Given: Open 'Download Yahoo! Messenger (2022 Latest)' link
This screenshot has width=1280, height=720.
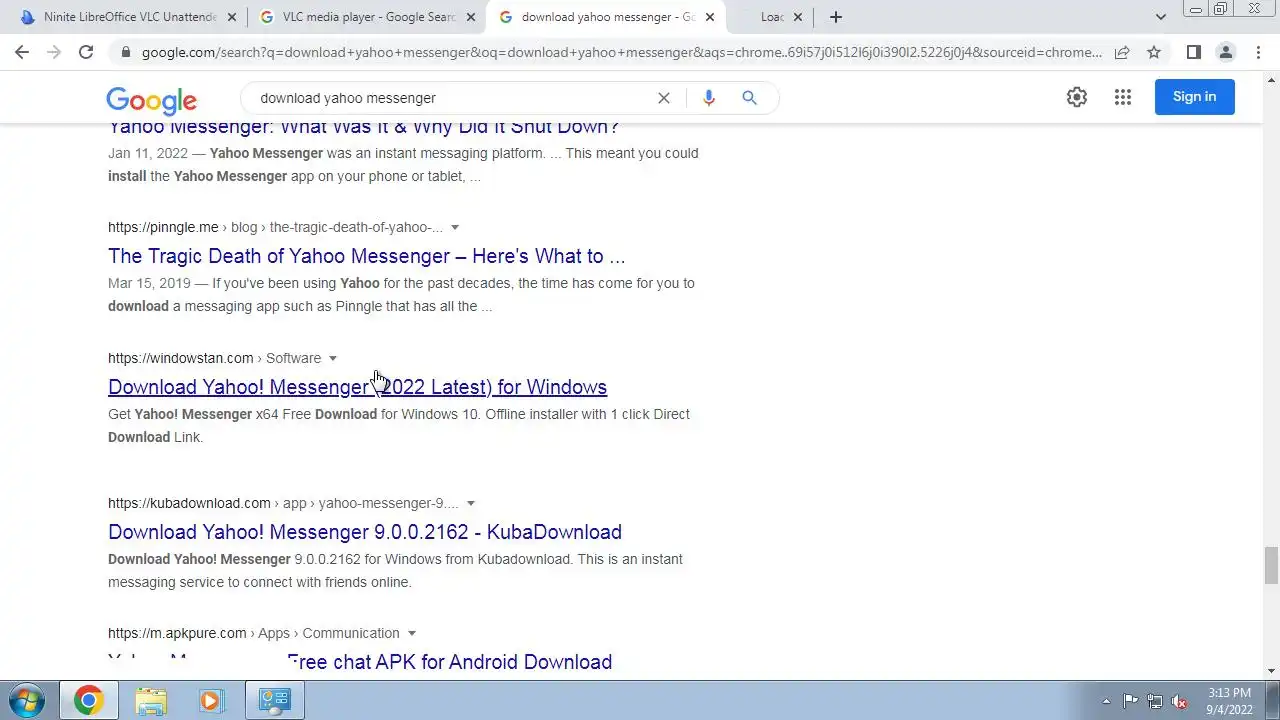Looking at the screenshot, I should (x=357, y=387).
